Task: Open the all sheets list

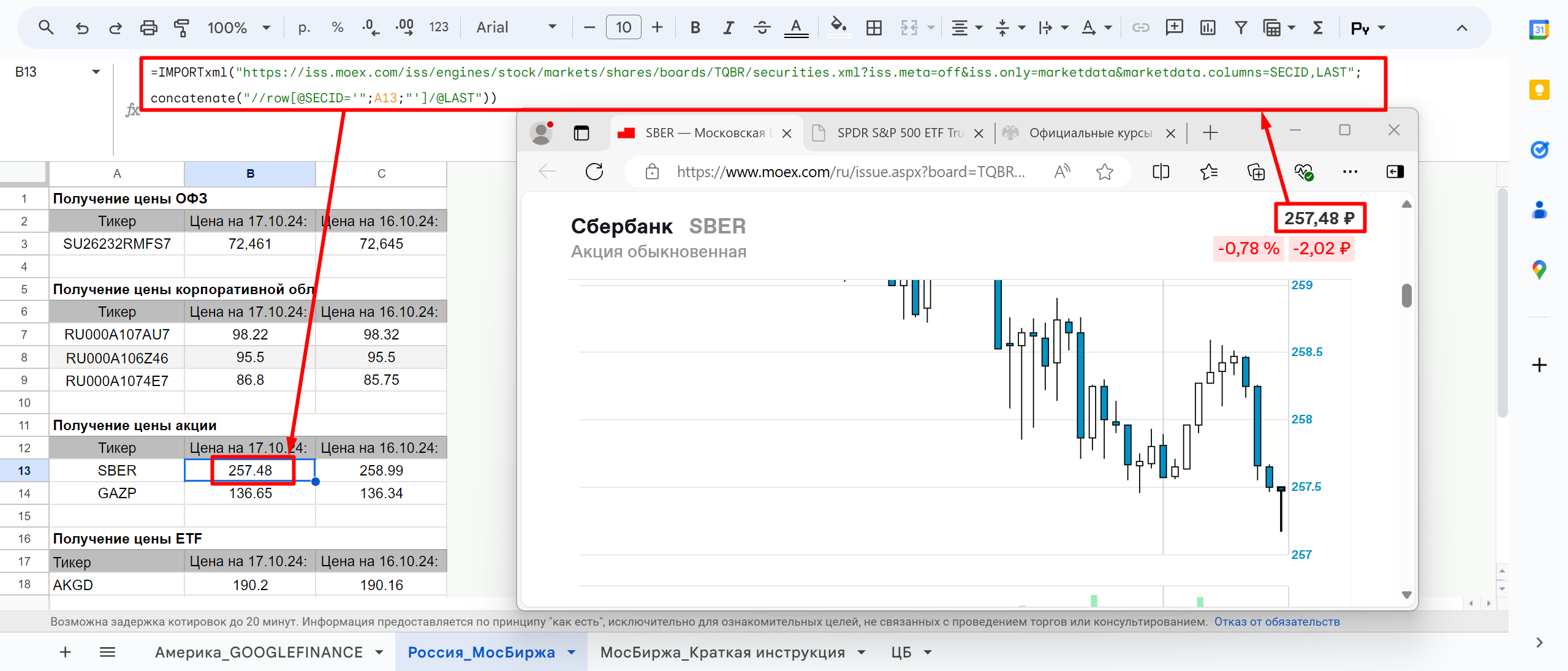Action: [107, 652]
